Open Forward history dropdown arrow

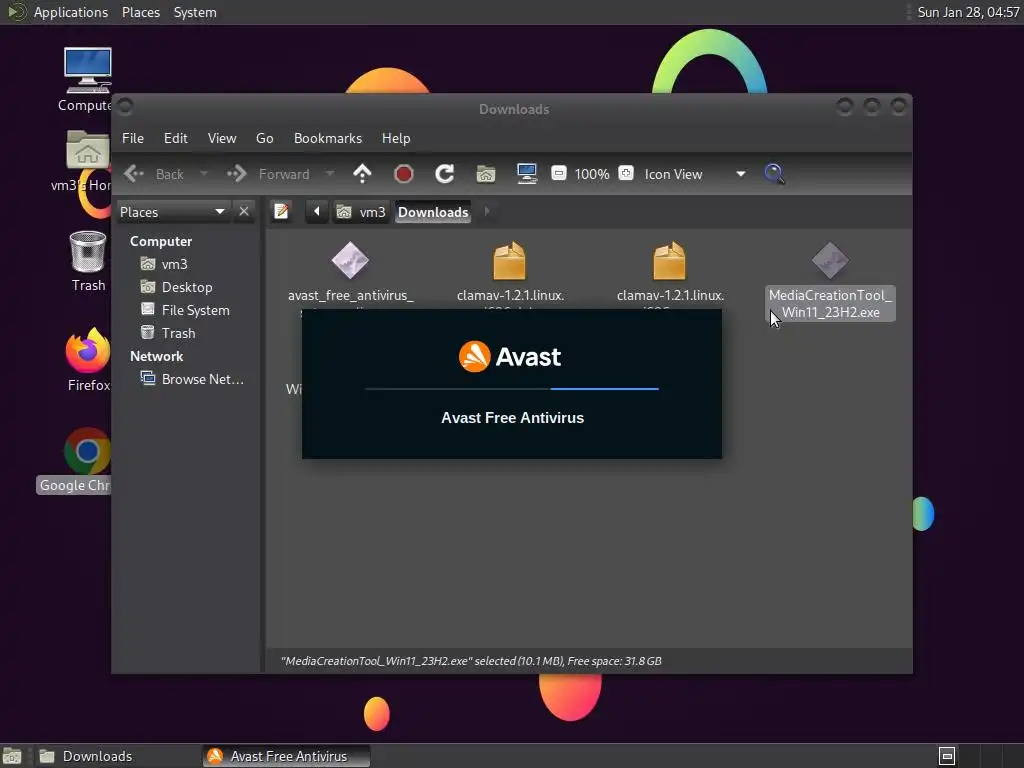tap(329, 174)
